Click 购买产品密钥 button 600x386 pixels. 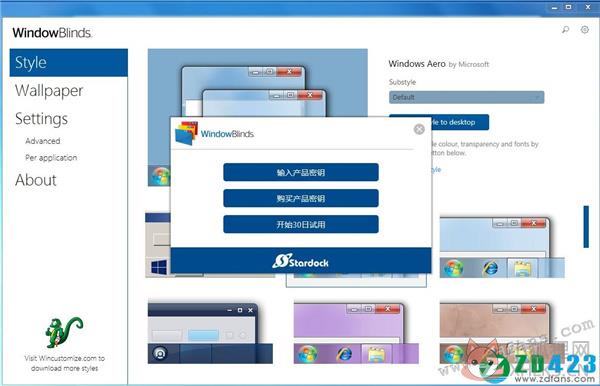[301, 198]
